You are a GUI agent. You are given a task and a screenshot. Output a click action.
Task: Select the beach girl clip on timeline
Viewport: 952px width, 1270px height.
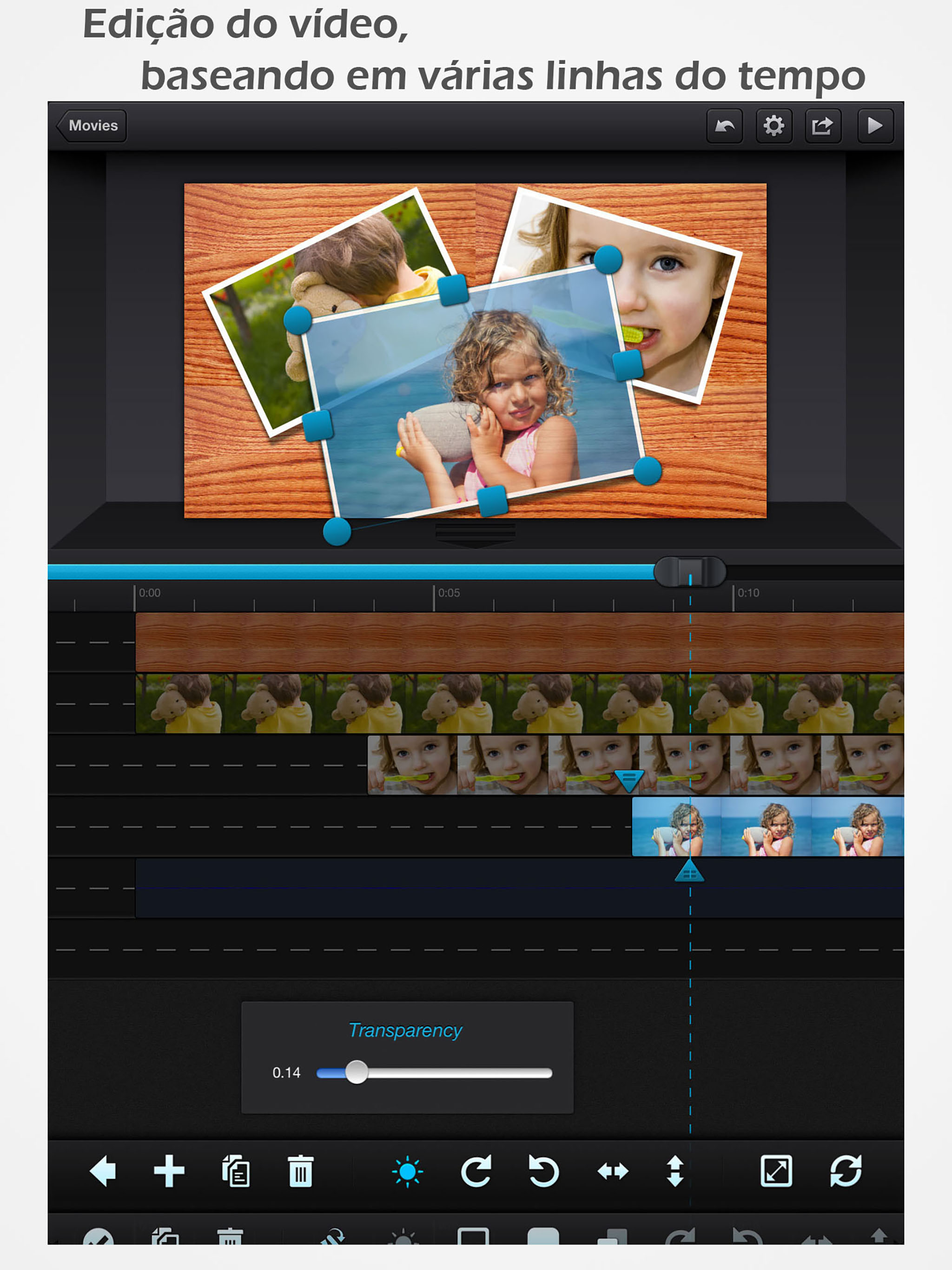[767, 826]
